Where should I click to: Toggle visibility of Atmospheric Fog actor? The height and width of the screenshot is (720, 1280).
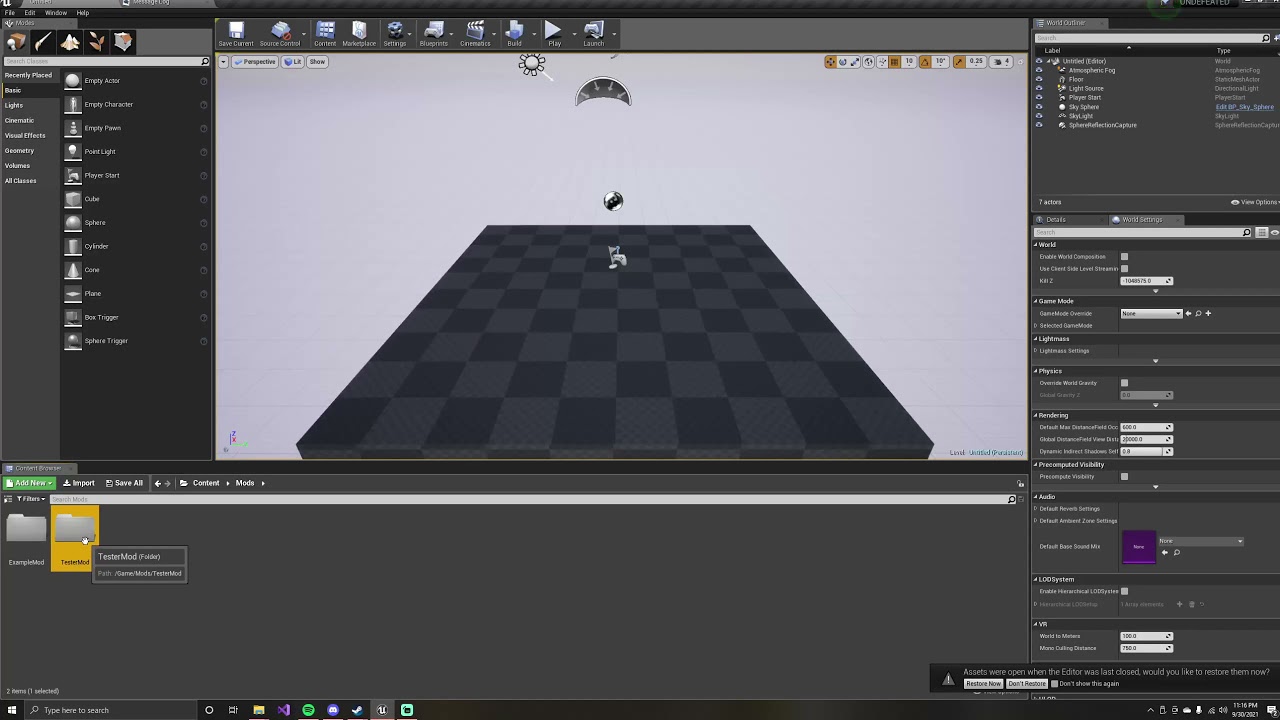[x=1038, y=70]
